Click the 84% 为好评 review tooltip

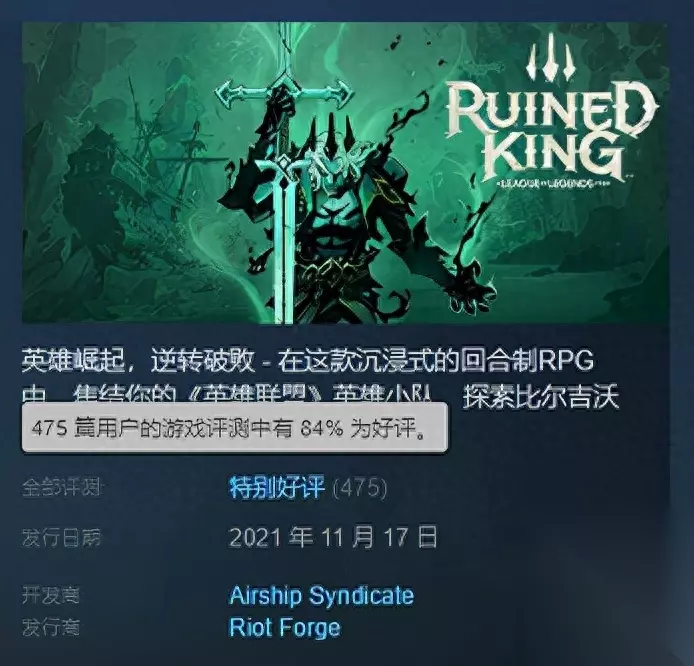pos(235,427)
